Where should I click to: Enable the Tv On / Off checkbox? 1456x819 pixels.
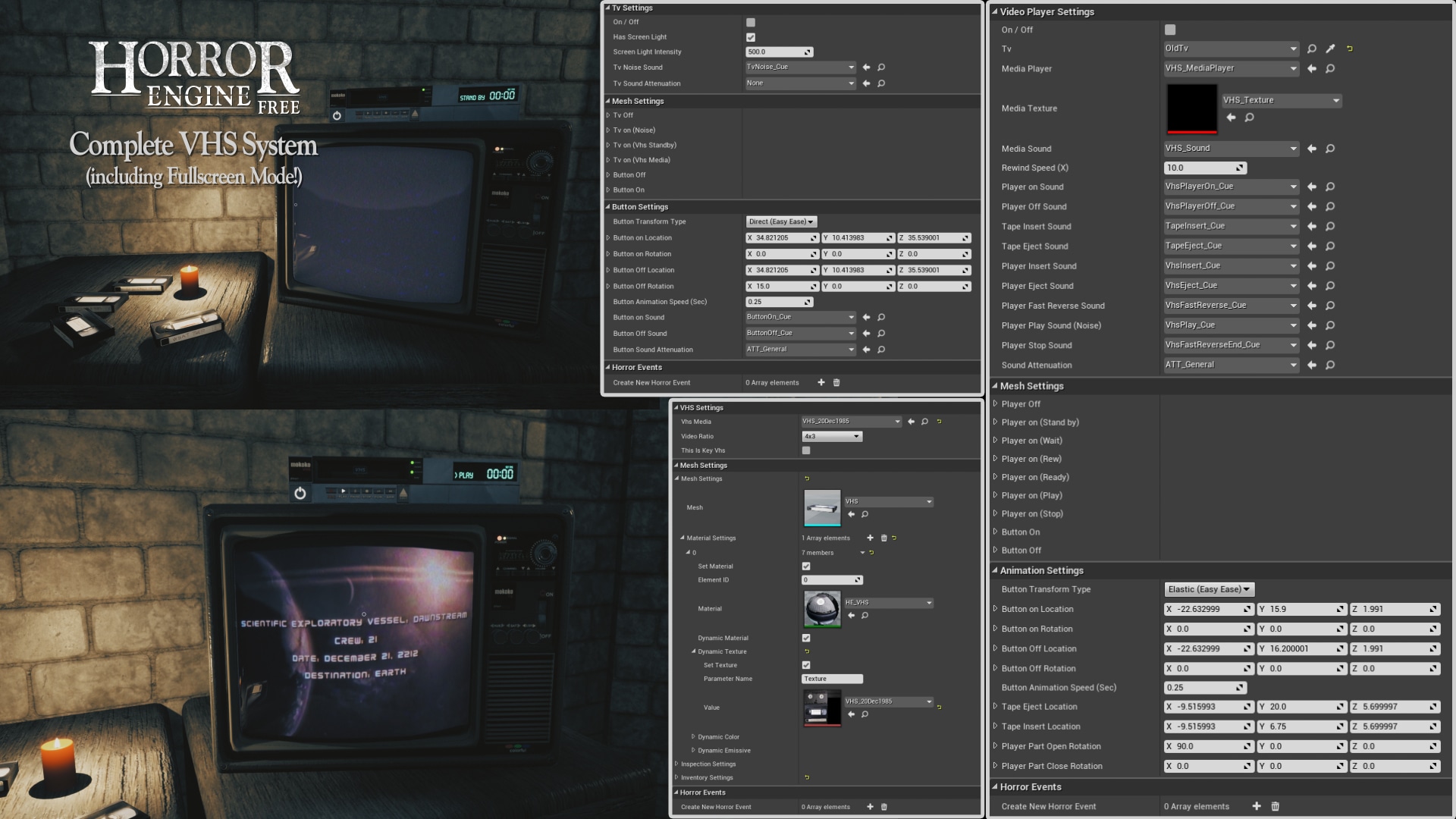point(750,21)
